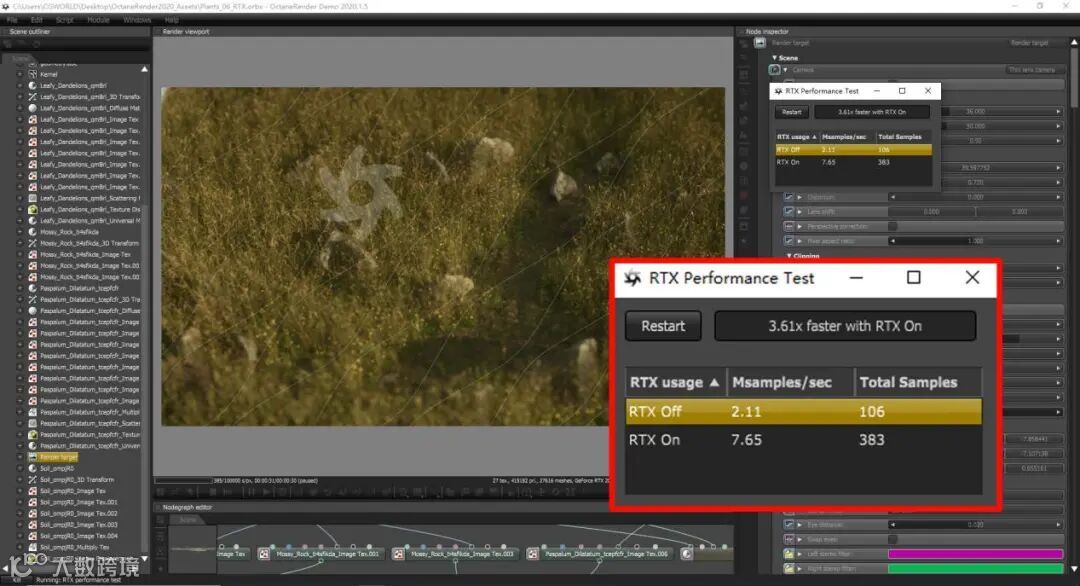The image size is (1080, 586).
Task: Click the Leafy_Dandelions Scattering node icon
Action: (32, 198)
